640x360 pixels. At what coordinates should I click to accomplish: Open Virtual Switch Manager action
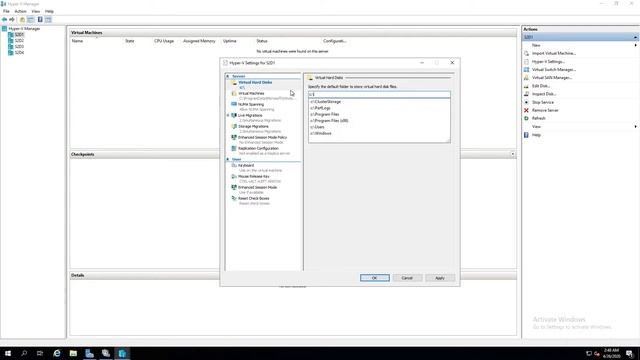pos(553,70)
